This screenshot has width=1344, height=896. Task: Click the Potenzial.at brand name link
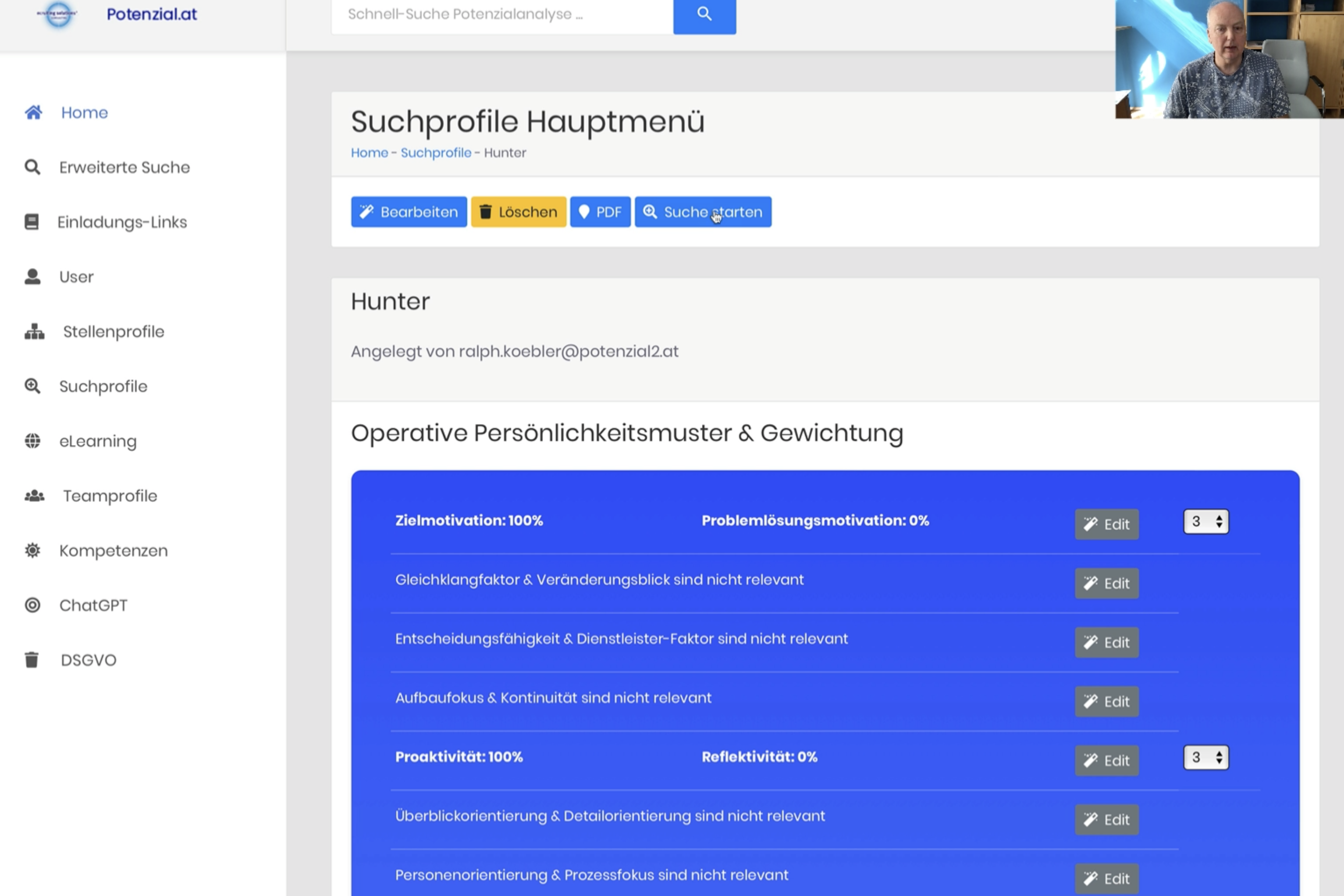(x=152, y=14)
